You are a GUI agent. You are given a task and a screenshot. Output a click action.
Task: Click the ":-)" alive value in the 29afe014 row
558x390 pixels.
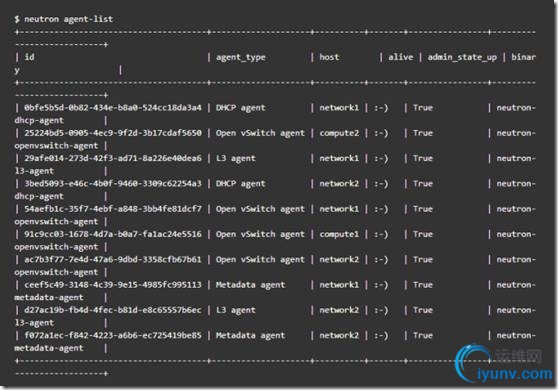pos(381,159)
